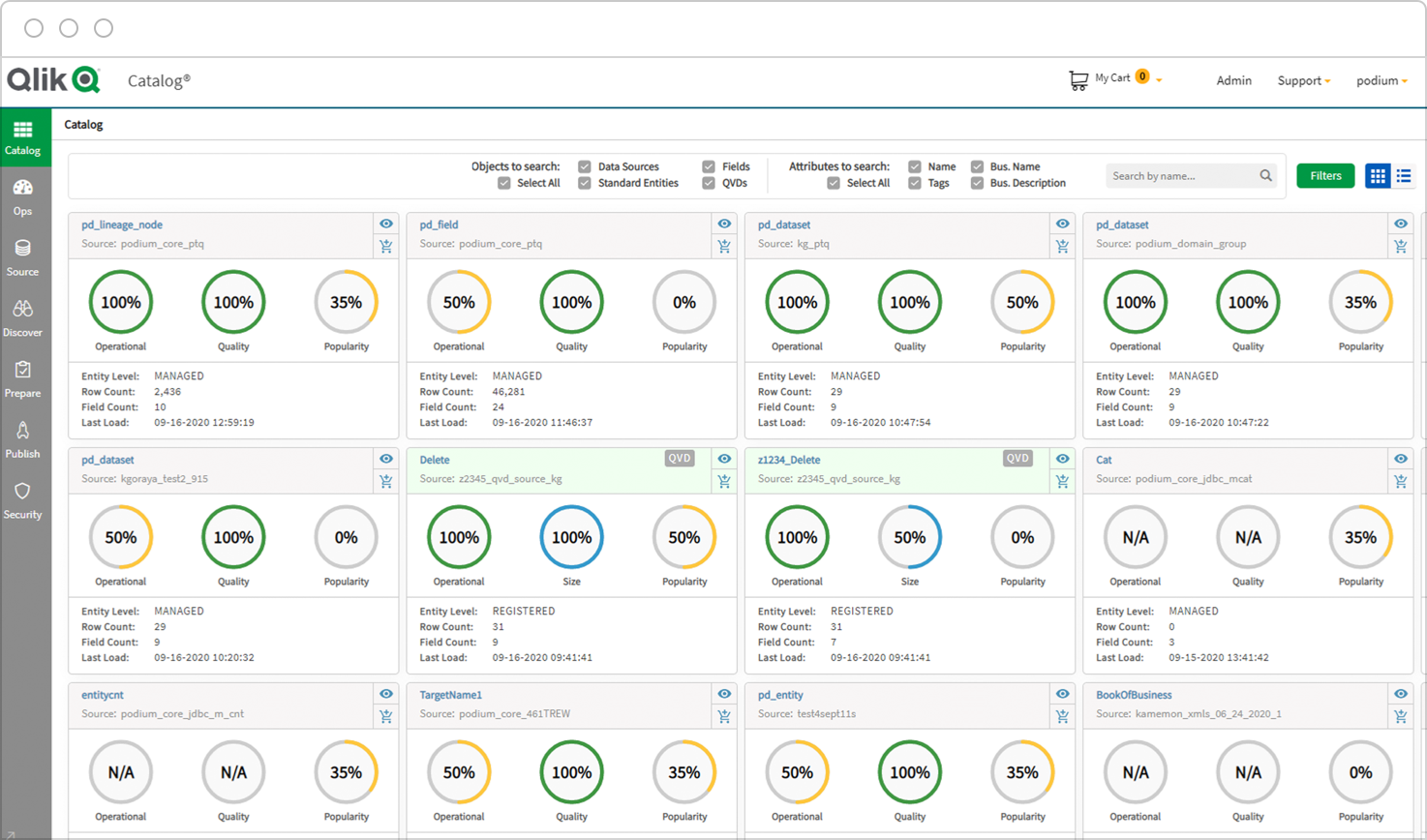Add pd_field to cart
The image size is (1427, 840).
point(724,247)
